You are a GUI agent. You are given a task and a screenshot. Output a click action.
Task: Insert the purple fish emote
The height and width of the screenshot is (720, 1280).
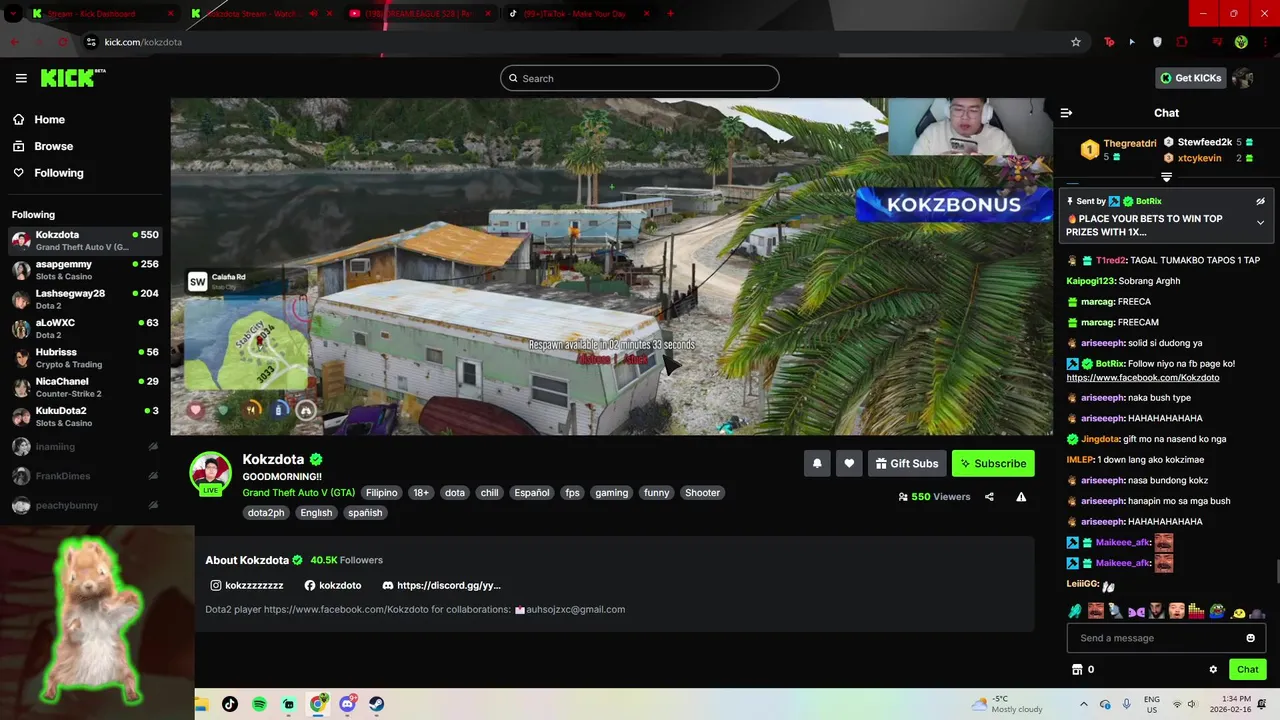click(x=1136, y=611)
